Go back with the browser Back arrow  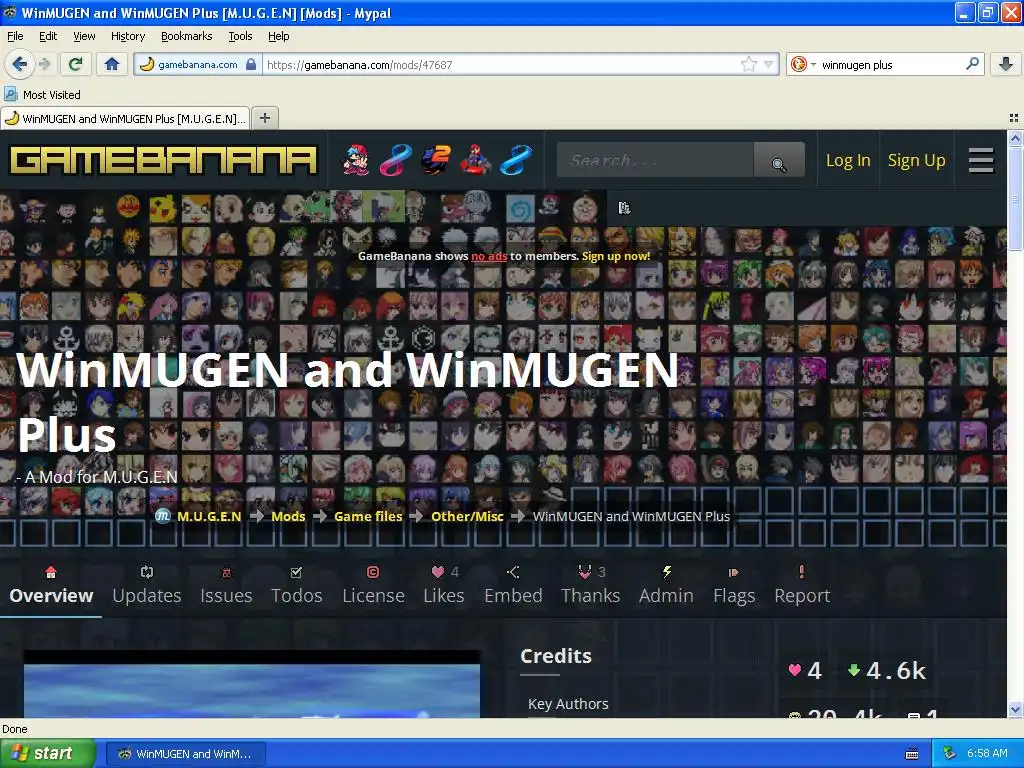click(x=19, y=64)
